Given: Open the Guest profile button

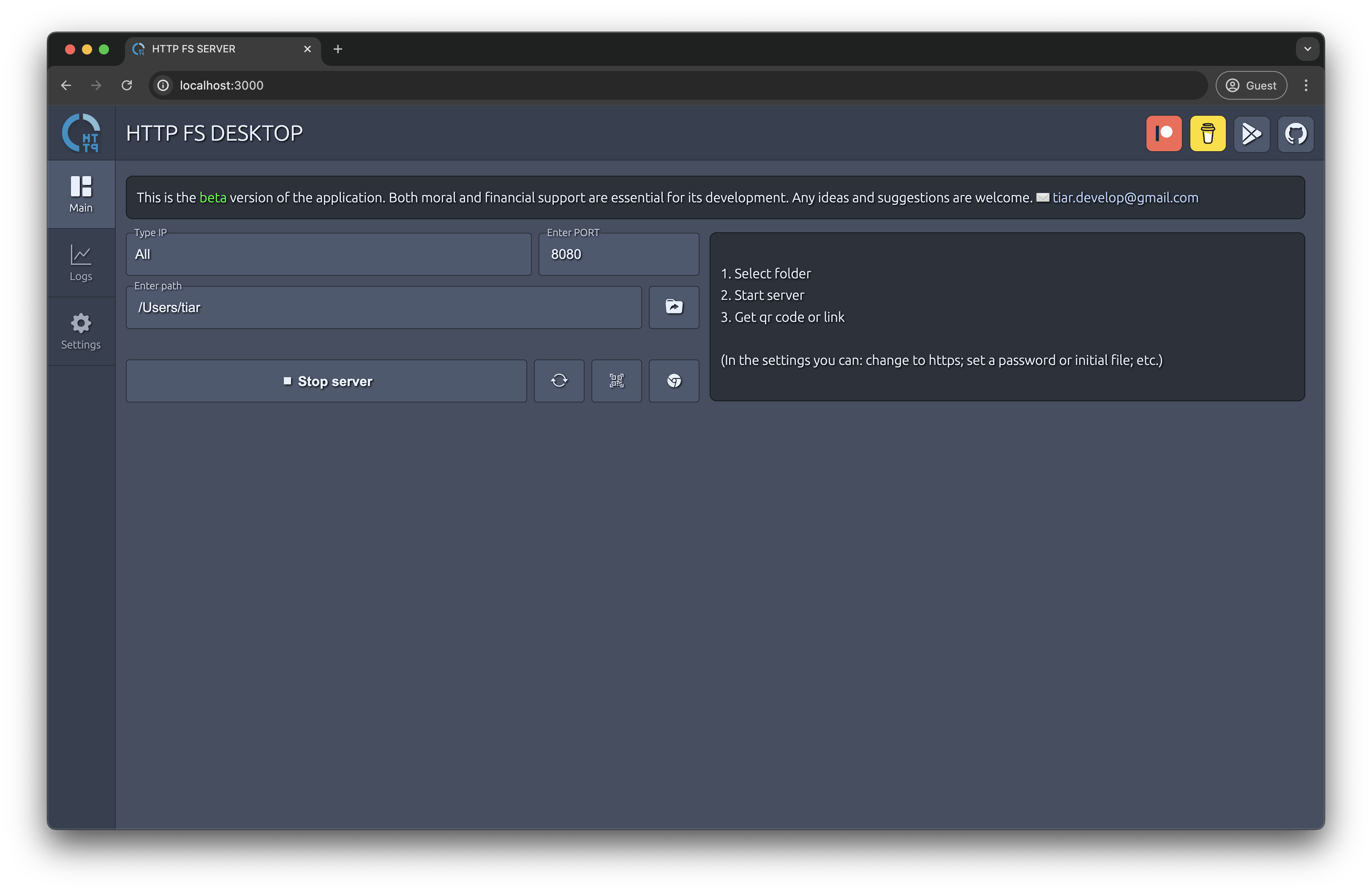Looking at the screenshot, I should (1251, 85).
